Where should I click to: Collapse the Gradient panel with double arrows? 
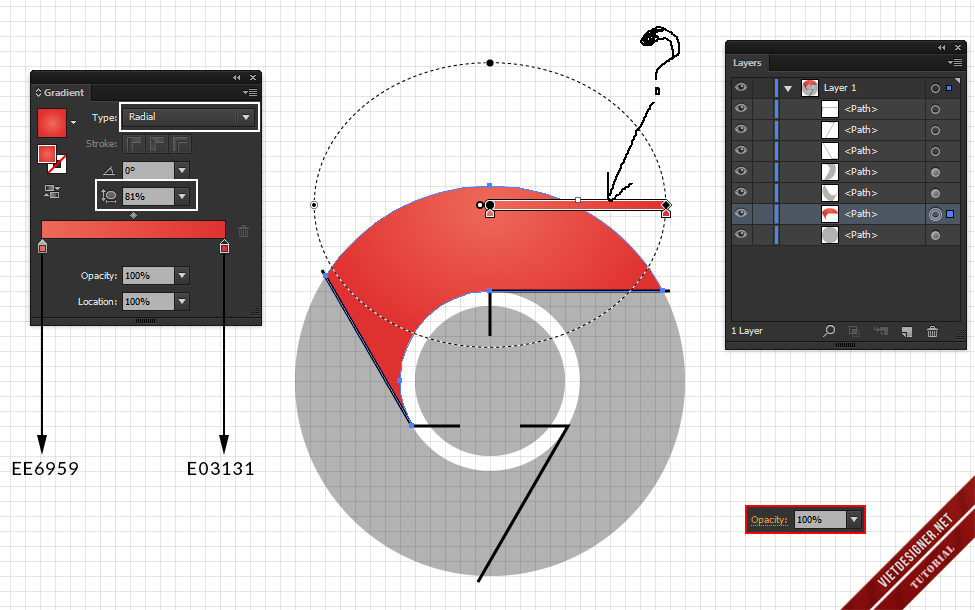point(237,78)
